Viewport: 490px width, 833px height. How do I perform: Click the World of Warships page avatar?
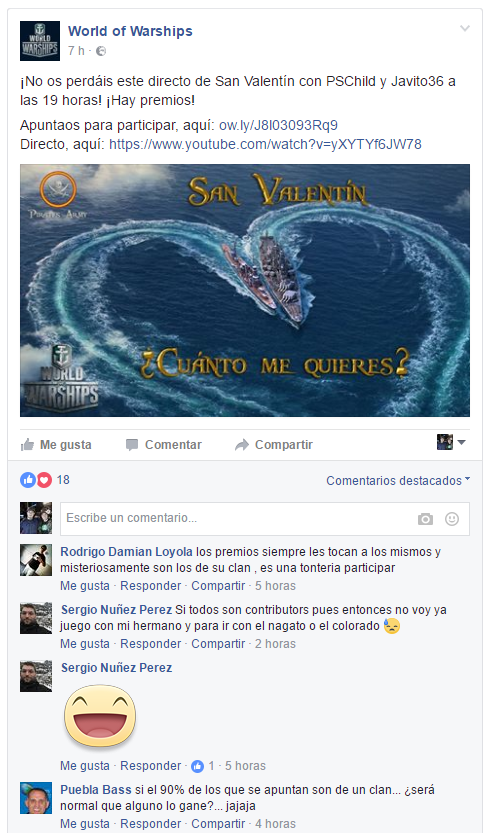coord(40,41)
